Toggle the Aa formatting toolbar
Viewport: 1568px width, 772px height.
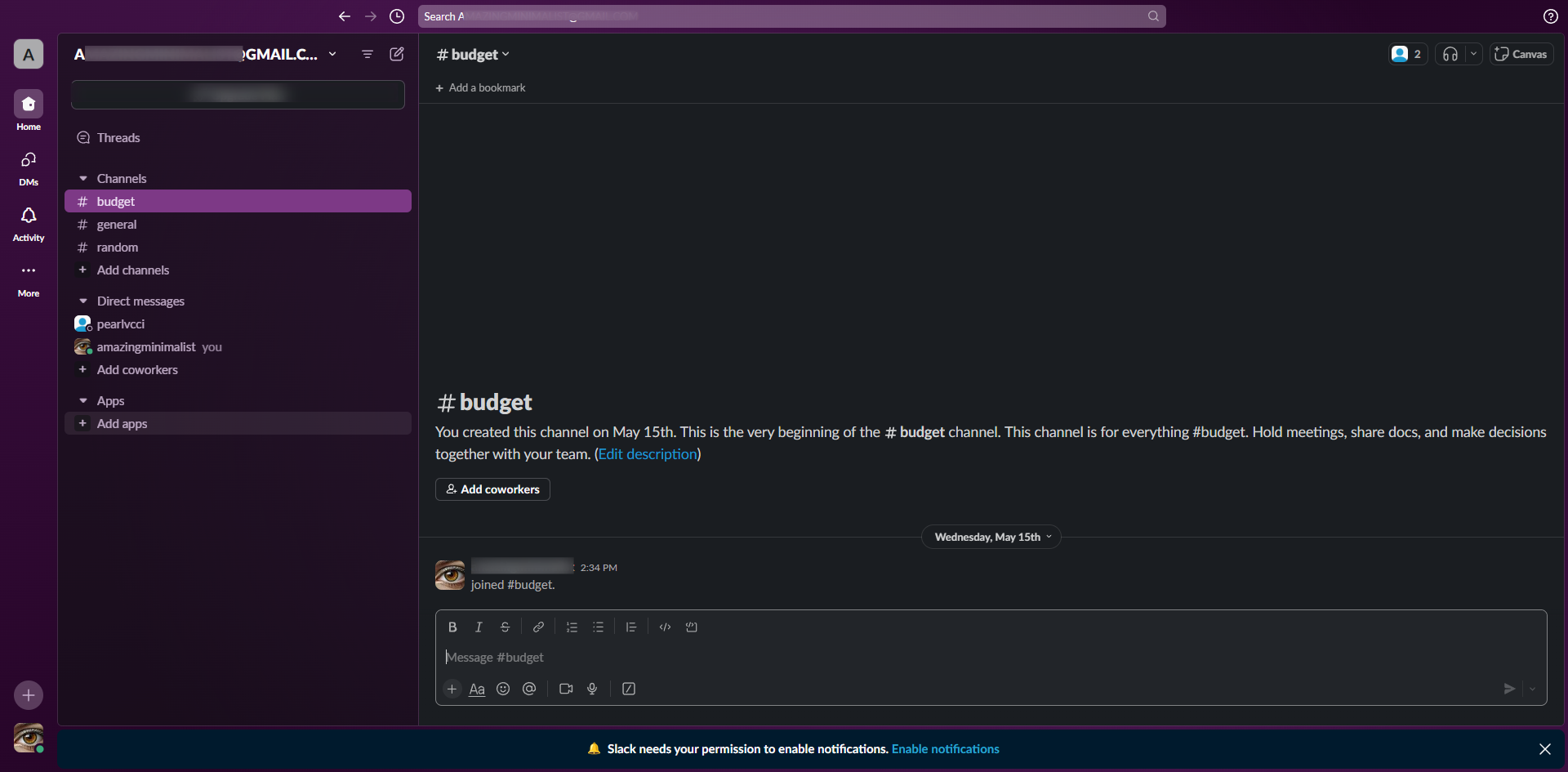477,689
